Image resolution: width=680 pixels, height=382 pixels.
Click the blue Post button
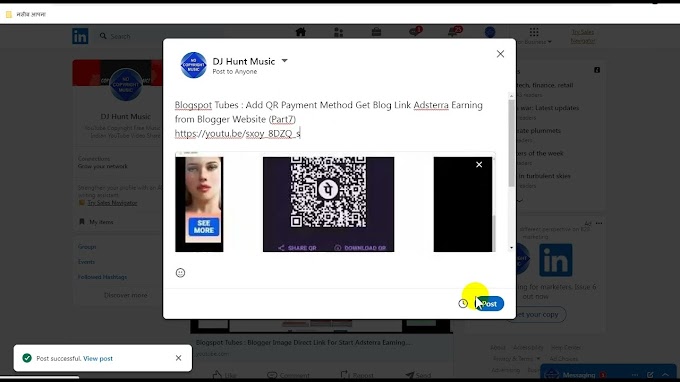(489, 304)
